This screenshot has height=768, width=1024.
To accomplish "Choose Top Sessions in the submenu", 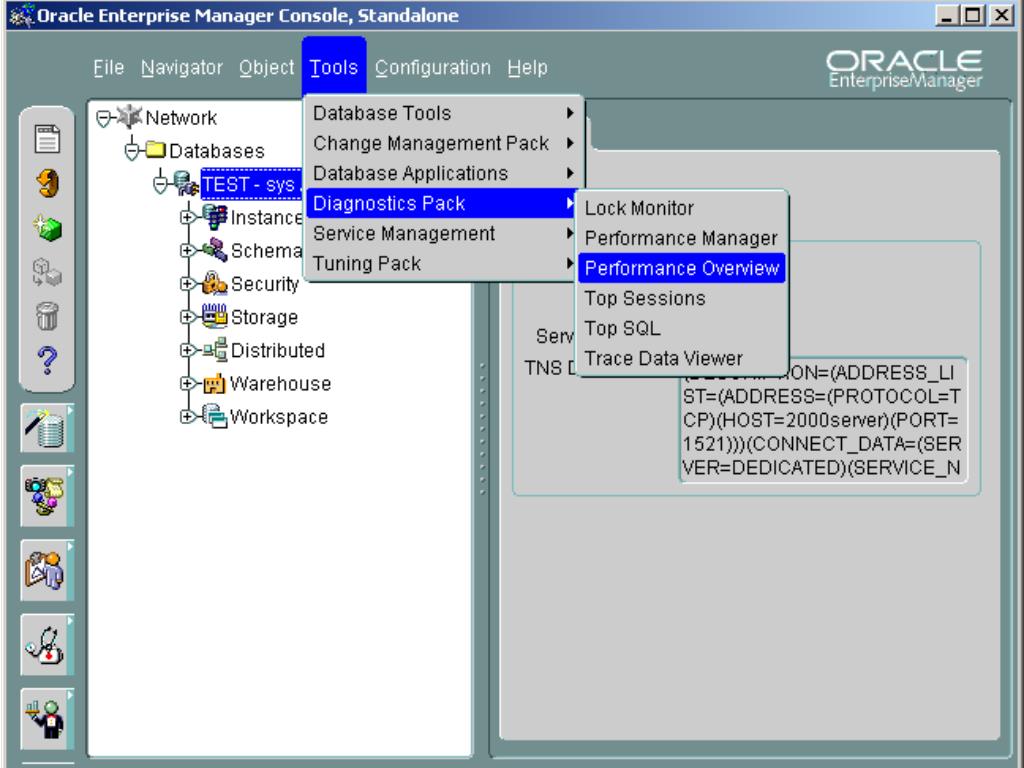I will pyautogui.click(x=682, y=298).
